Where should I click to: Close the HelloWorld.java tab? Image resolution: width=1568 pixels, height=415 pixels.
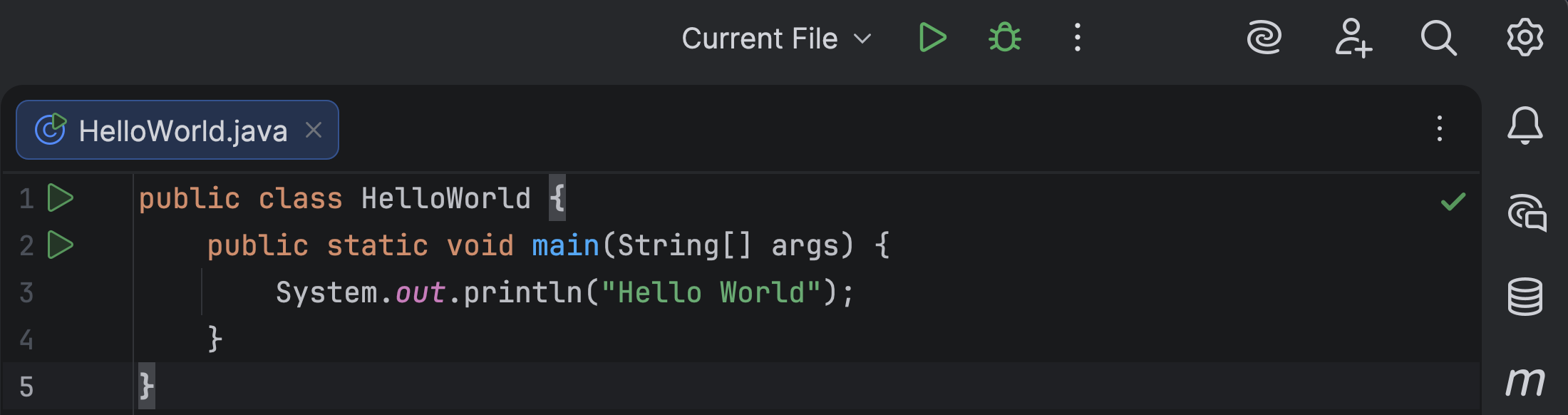(314, 130)
